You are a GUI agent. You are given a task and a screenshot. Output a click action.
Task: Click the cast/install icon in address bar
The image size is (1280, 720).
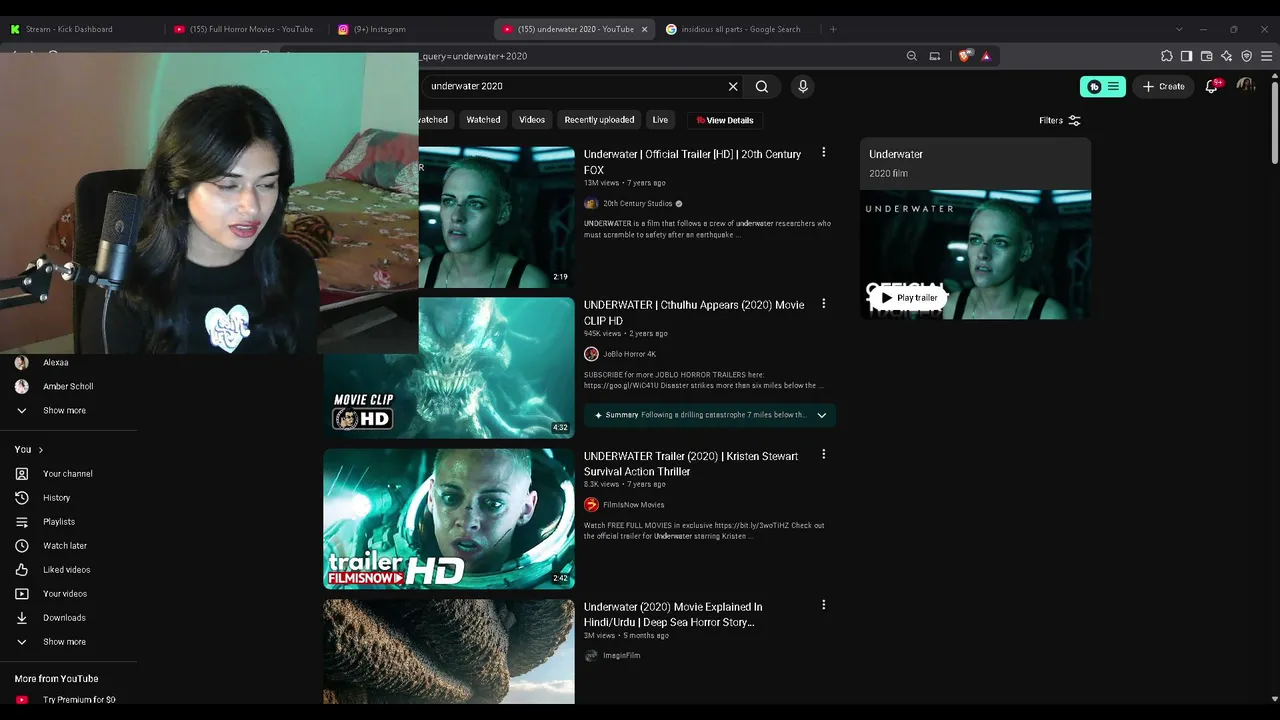(x=935, y=56)
